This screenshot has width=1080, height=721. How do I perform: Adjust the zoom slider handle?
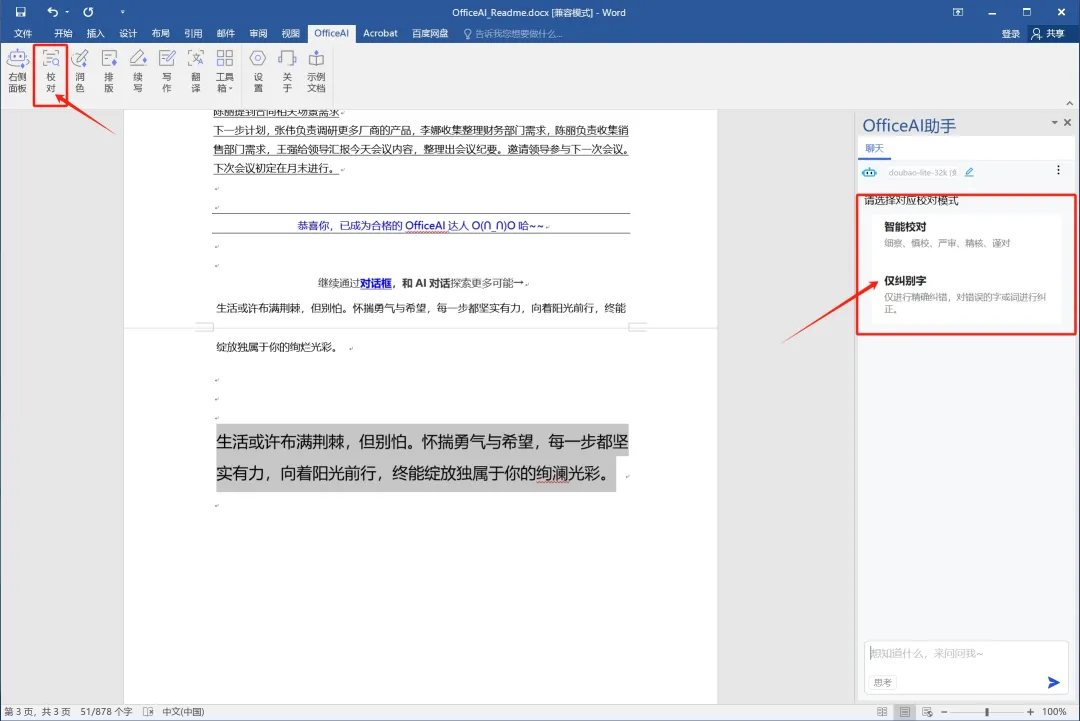tap(987, 712)
